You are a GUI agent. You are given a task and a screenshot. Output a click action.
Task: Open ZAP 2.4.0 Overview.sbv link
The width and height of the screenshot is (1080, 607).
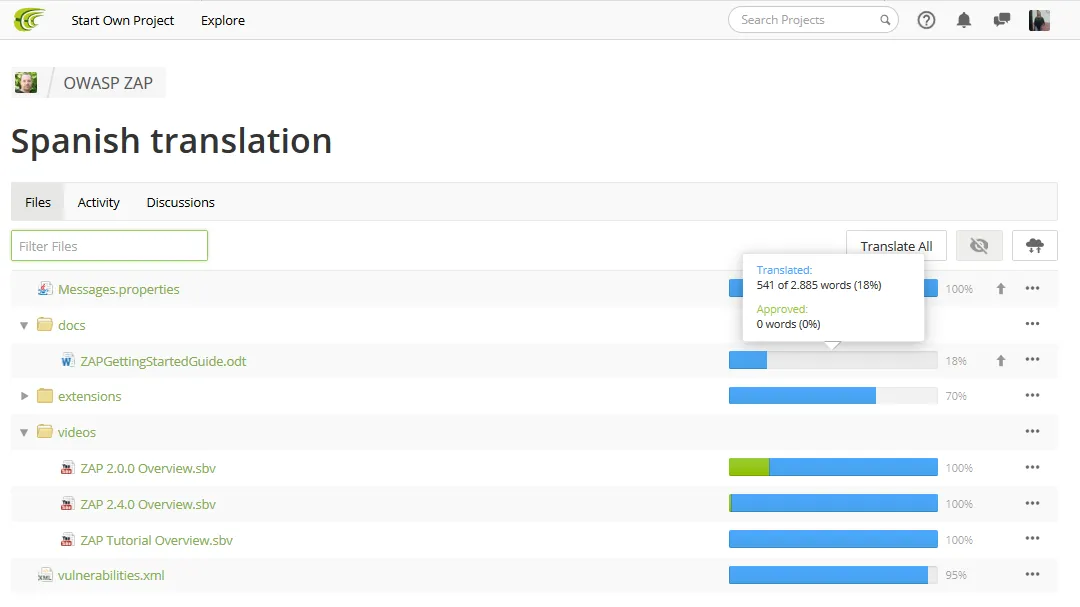pyautogui.click(x=148, y=504)
